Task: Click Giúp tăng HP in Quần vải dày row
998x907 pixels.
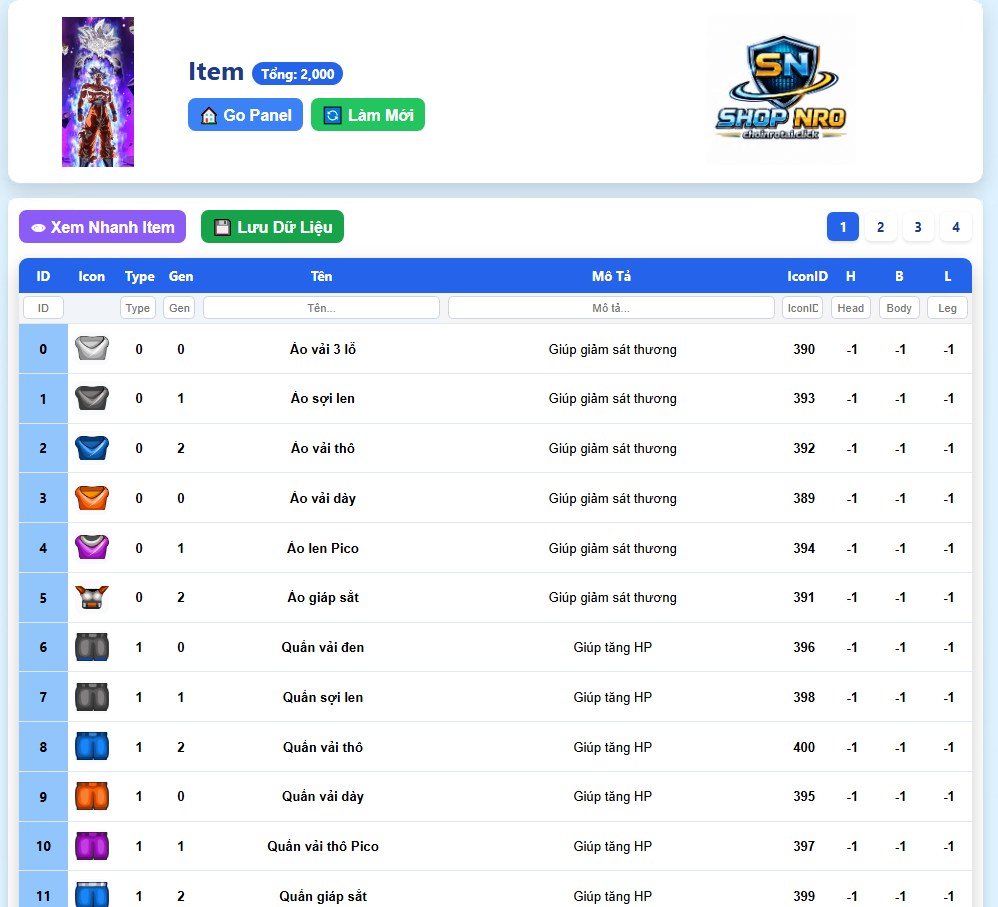Action: pos(612,796)
